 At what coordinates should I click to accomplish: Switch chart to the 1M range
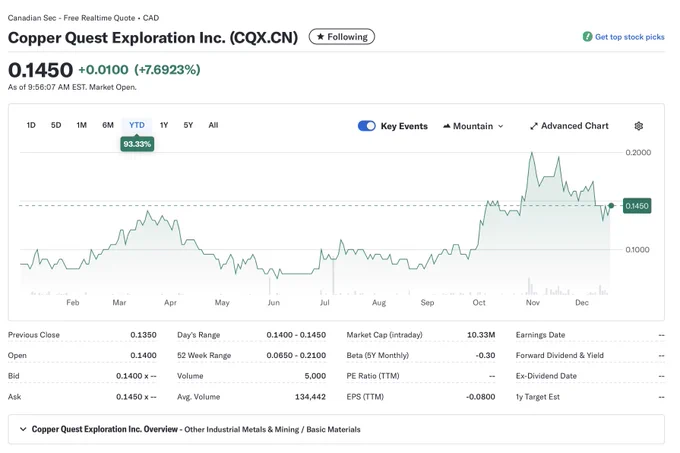[82, 125]
